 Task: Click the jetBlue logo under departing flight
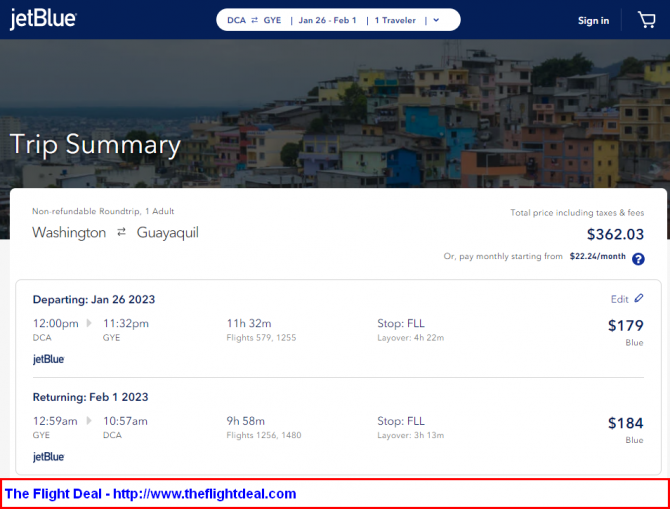pyautogui.click(x=48, y=359)
